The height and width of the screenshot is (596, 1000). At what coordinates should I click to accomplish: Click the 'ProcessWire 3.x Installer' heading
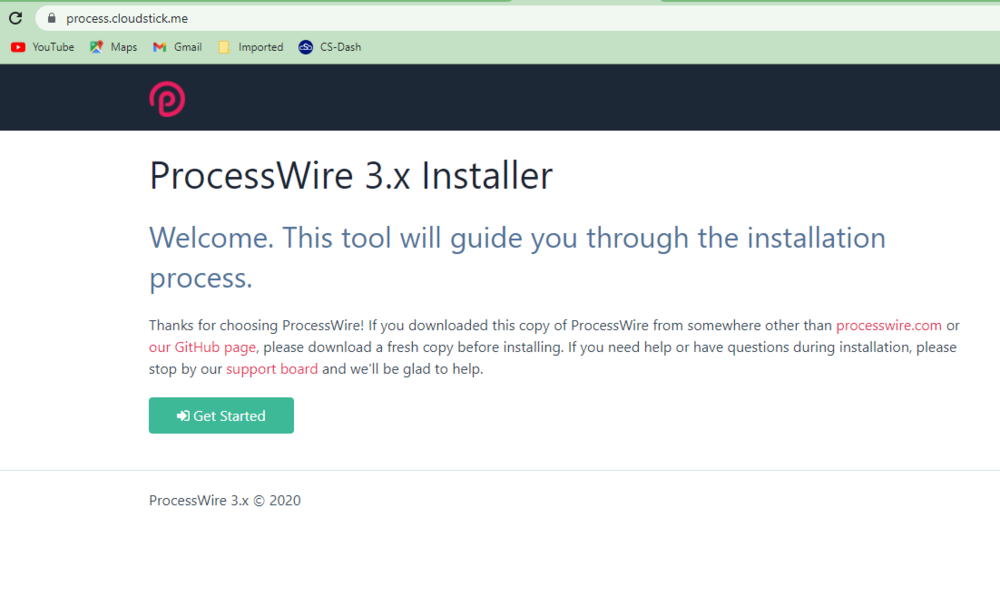point(350,176)
